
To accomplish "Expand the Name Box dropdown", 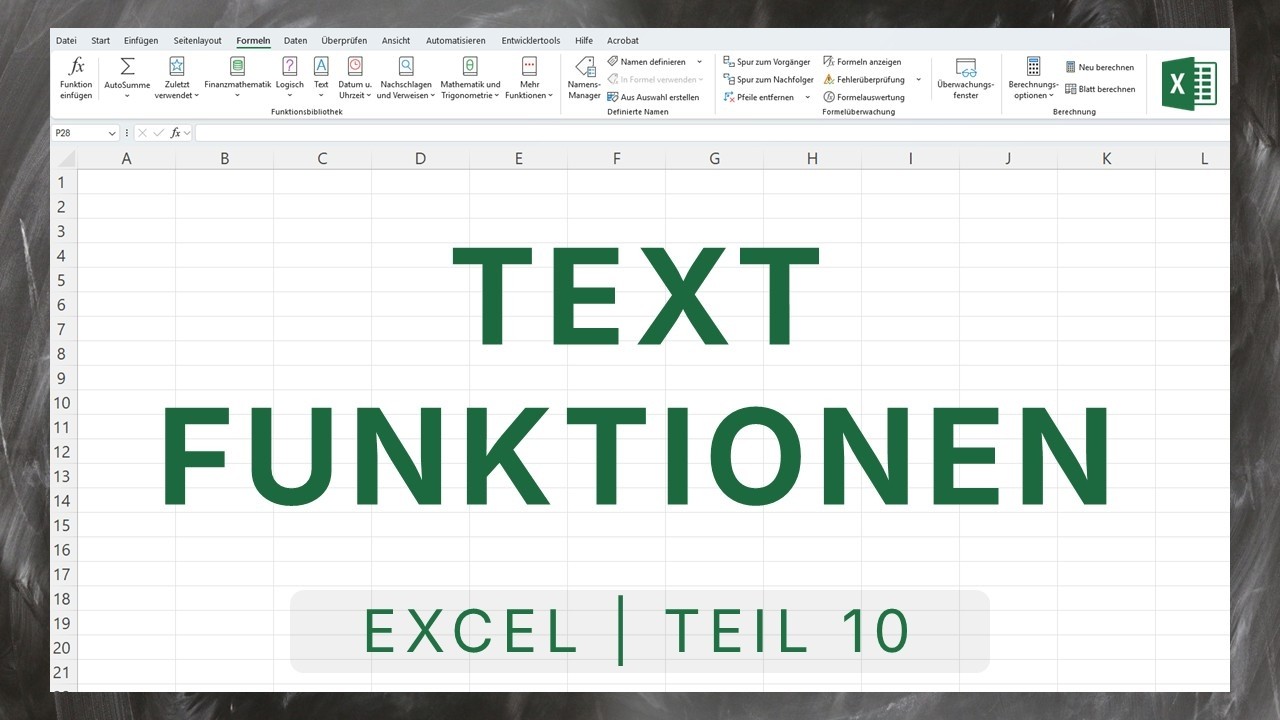I will (x=112, y=133).
